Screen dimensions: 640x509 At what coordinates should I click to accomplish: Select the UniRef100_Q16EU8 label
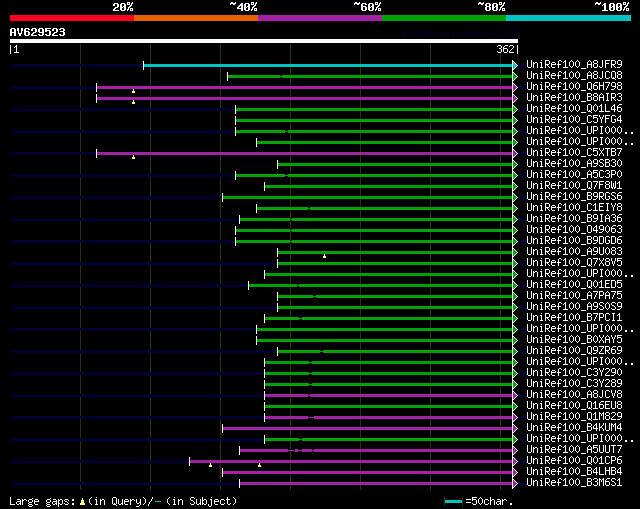tap(574, 406)
